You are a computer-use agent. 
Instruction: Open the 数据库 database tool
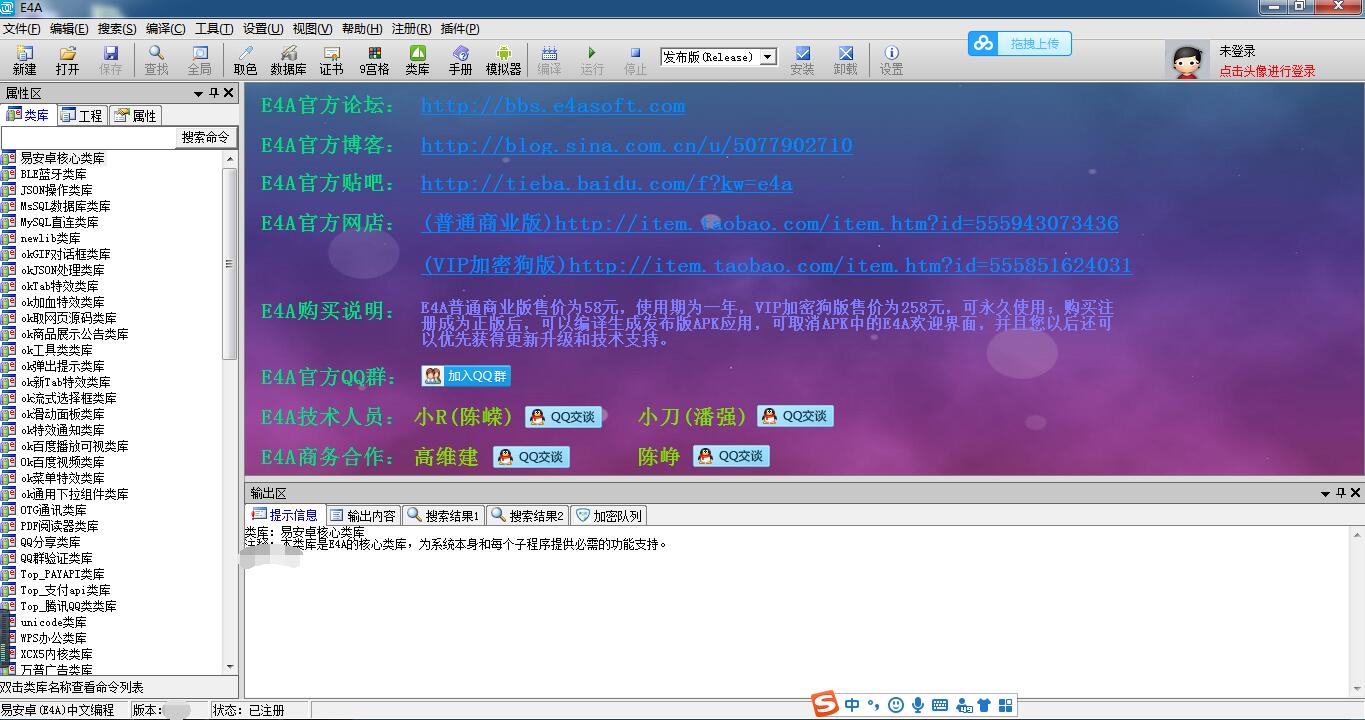tap(288, 60)
